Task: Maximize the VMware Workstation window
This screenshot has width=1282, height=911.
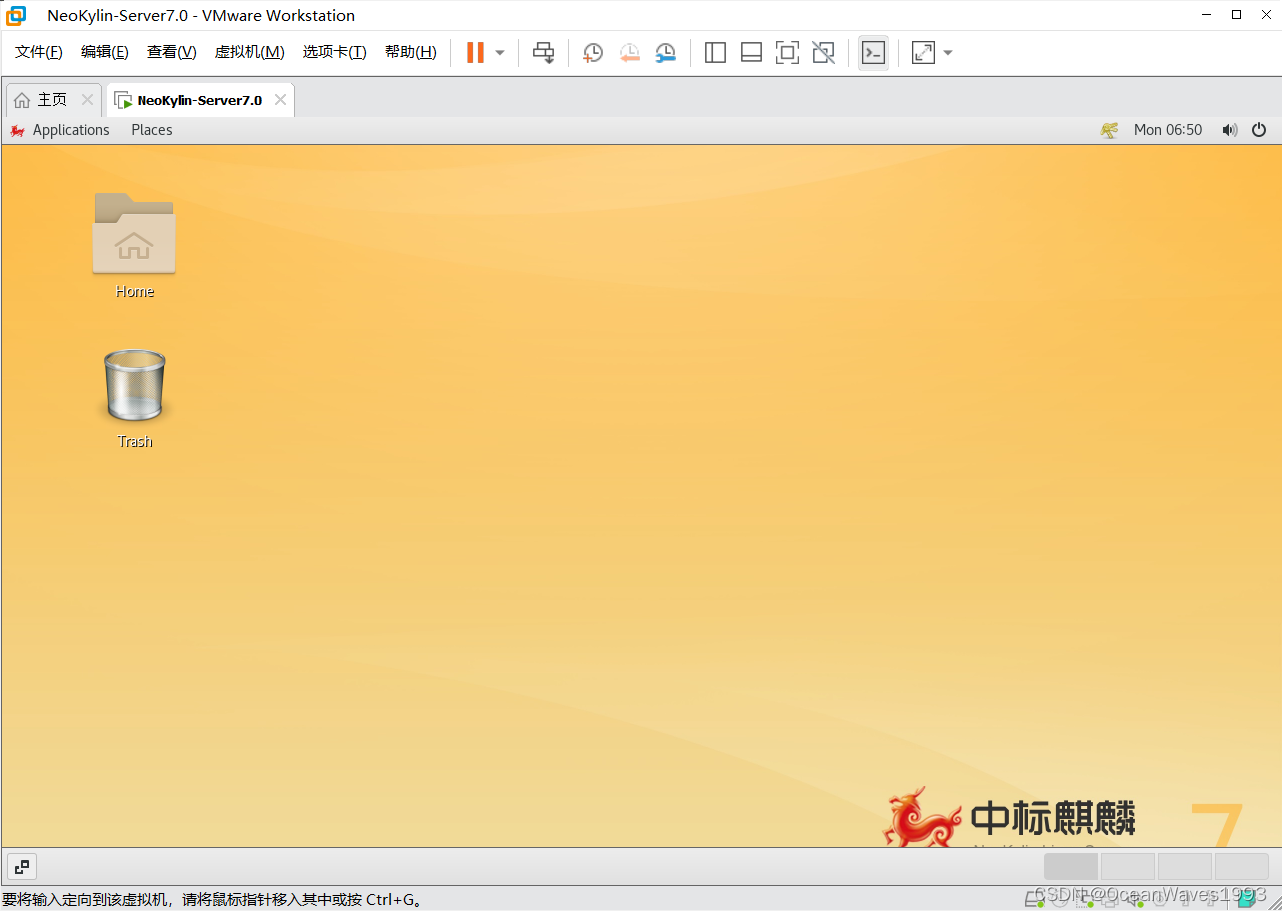Action: tap(1237, 15)
